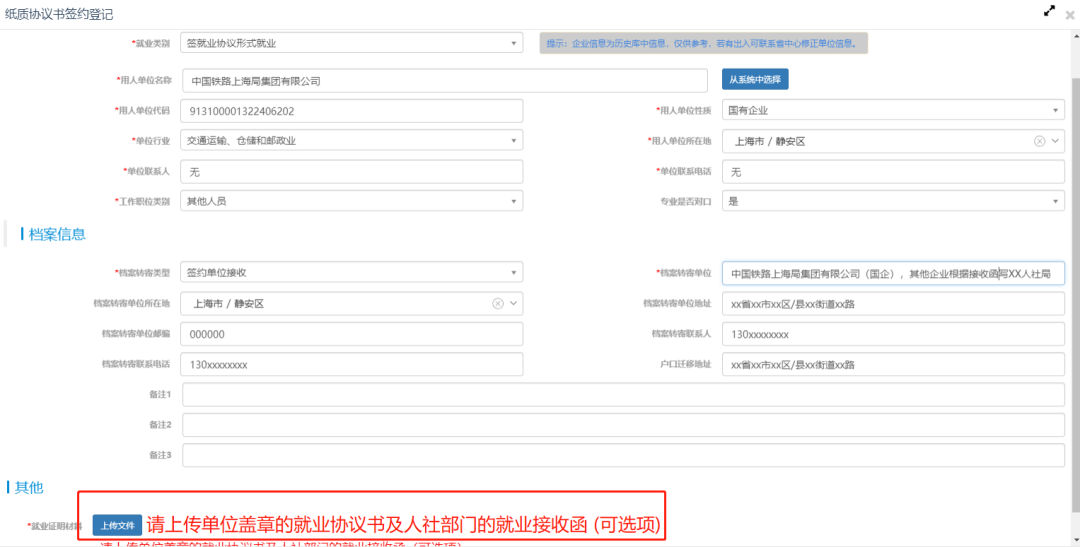Click the 档案信息 section heading
The height and width of the screenshot is (547, 1080).
coord(57,234)
